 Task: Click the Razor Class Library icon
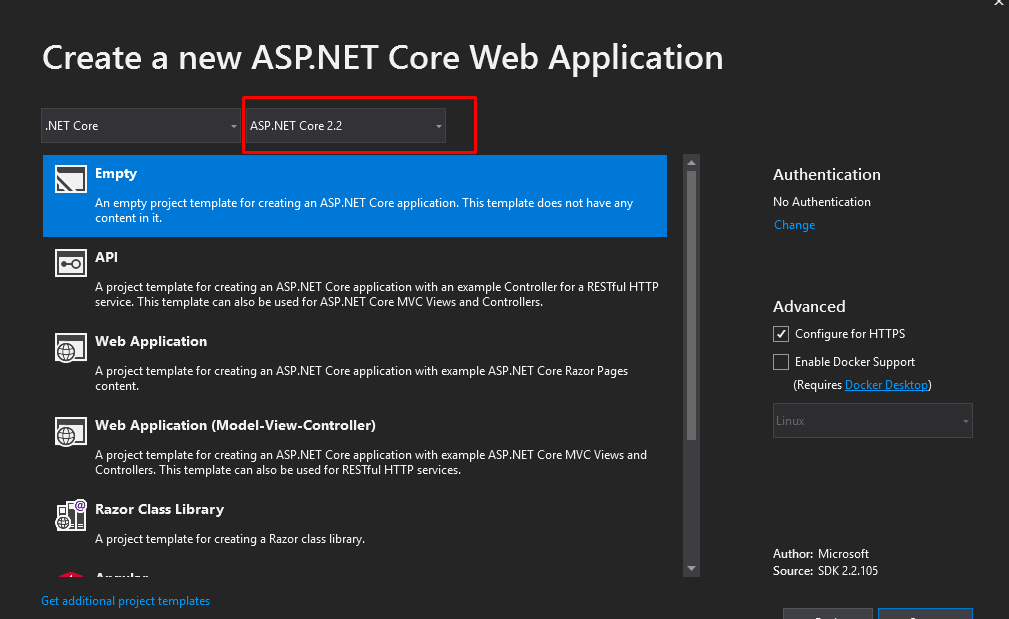(71, 515)
